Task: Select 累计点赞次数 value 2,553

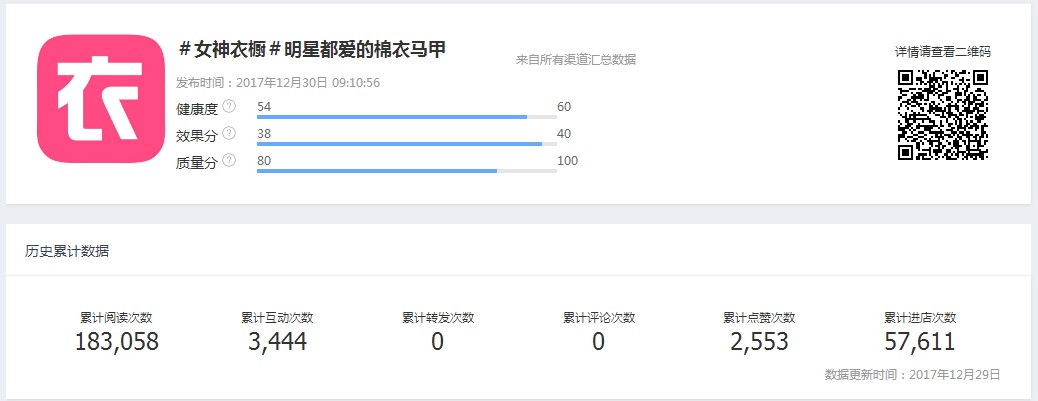Action: pyautogui.click(x=759, y=341)
